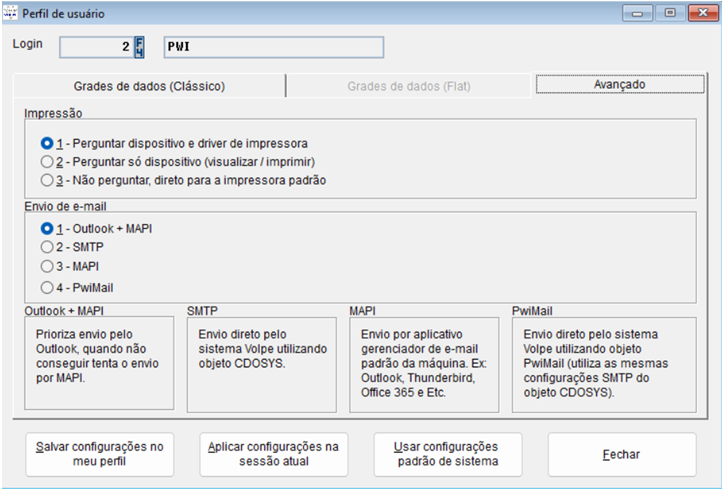Click the 'MAPI' description box heading
This screenshot has height=492, width=722.
pos(362,311)
